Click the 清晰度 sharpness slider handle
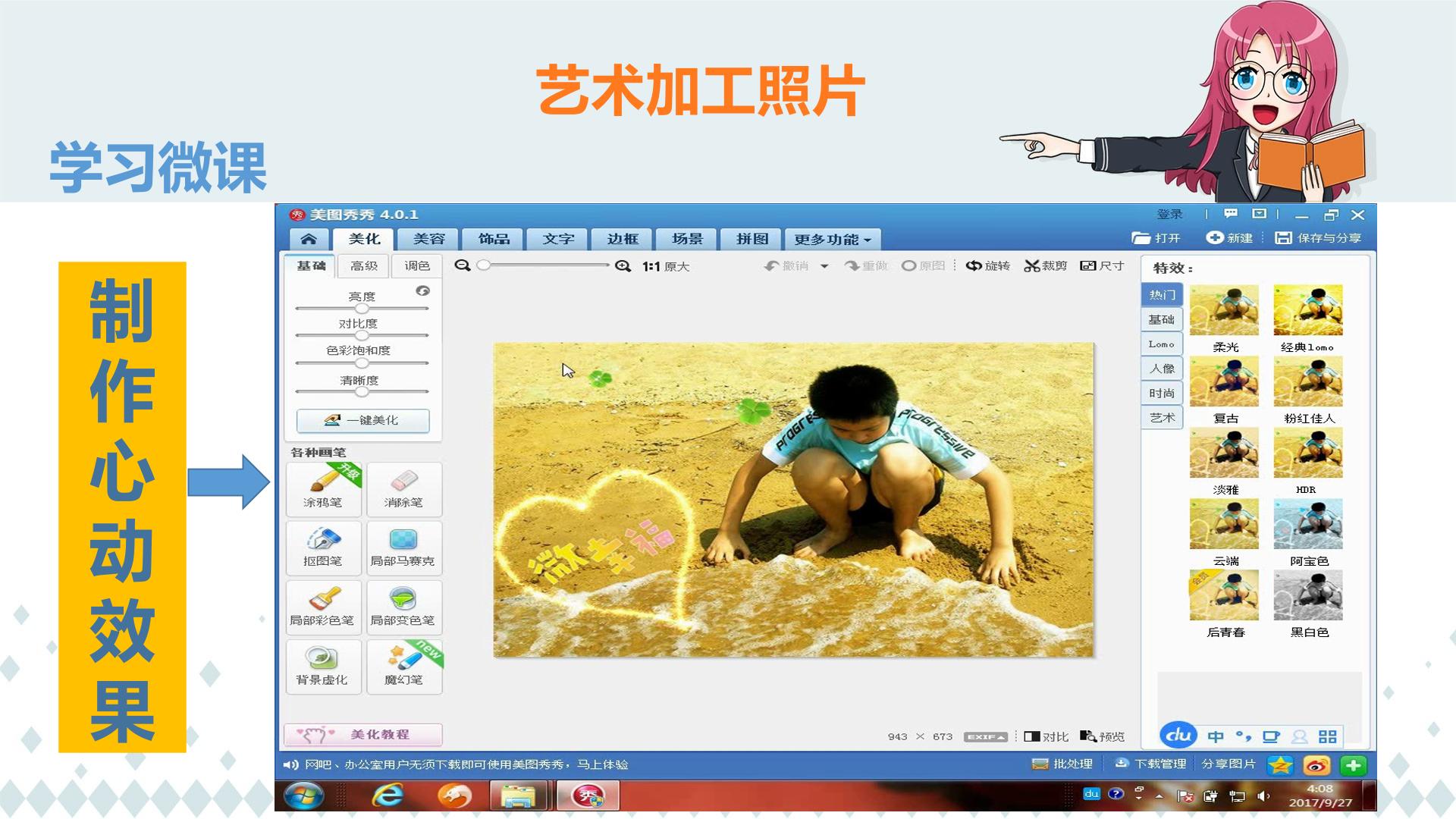This screenshot has width=1456, height=819. pyautogui.click(x=362, y=391)
